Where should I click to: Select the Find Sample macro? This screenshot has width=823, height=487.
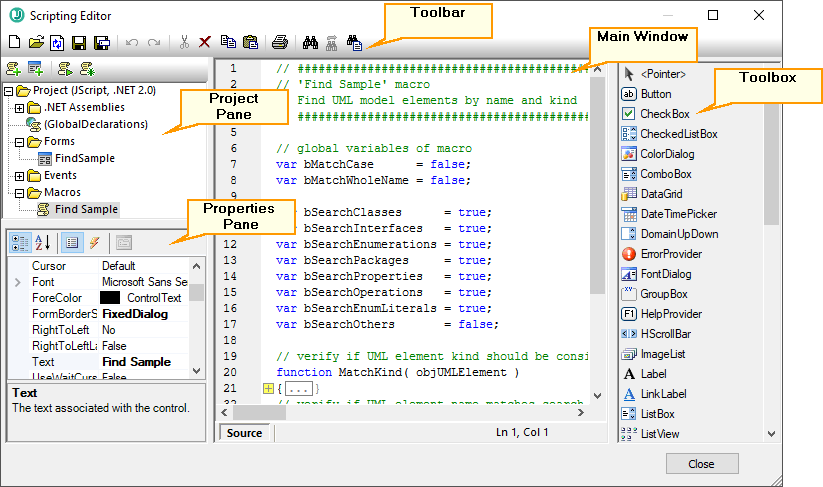(86, 209)
